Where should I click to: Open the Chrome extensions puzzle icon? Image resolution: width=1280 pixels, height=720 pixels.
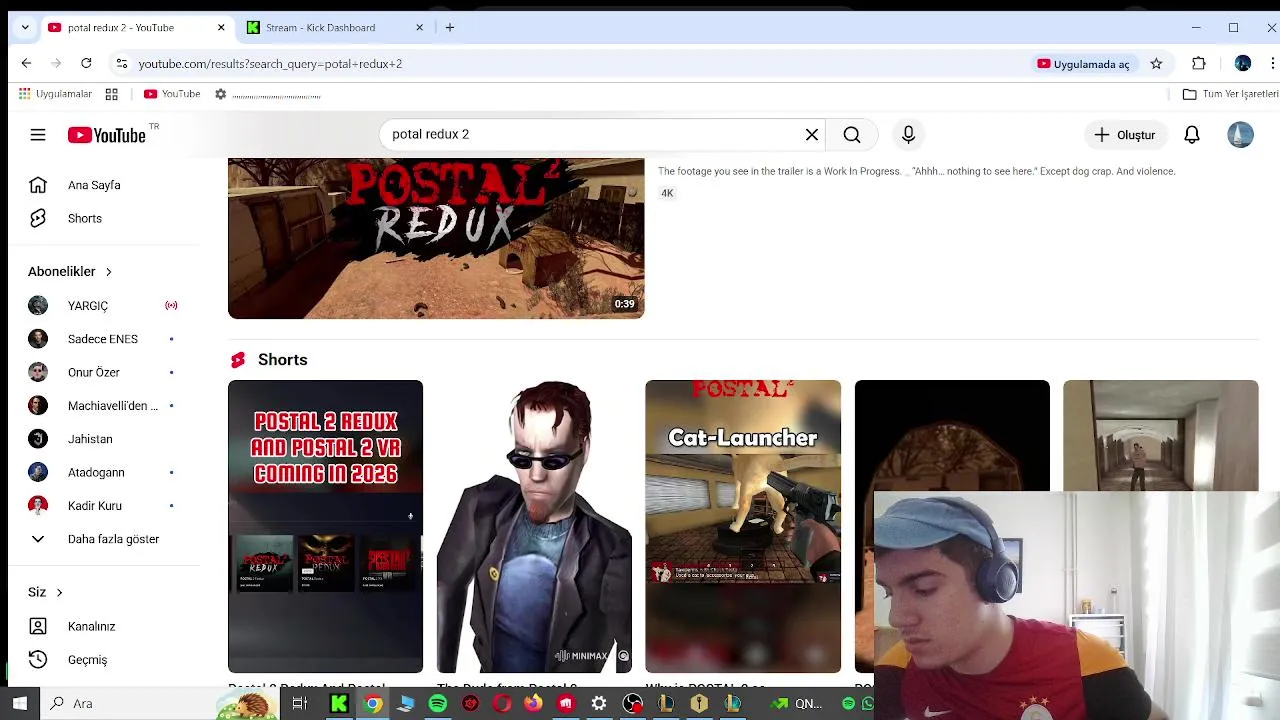[x=1199, y=64]
